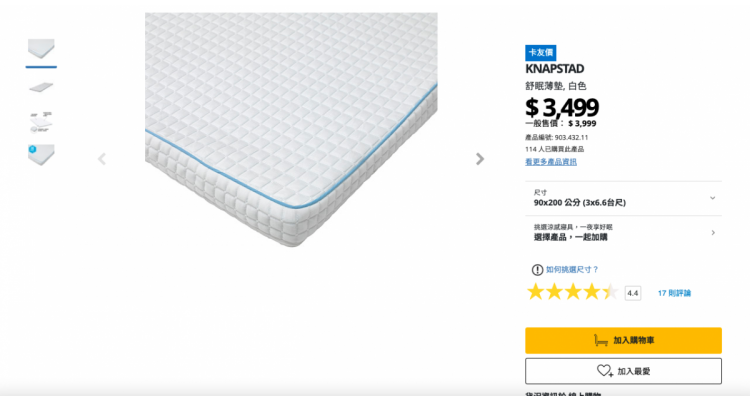The image size is (750, 400).
Task: Open the 17 則評論 reviews link
Action: pos(674,293)
